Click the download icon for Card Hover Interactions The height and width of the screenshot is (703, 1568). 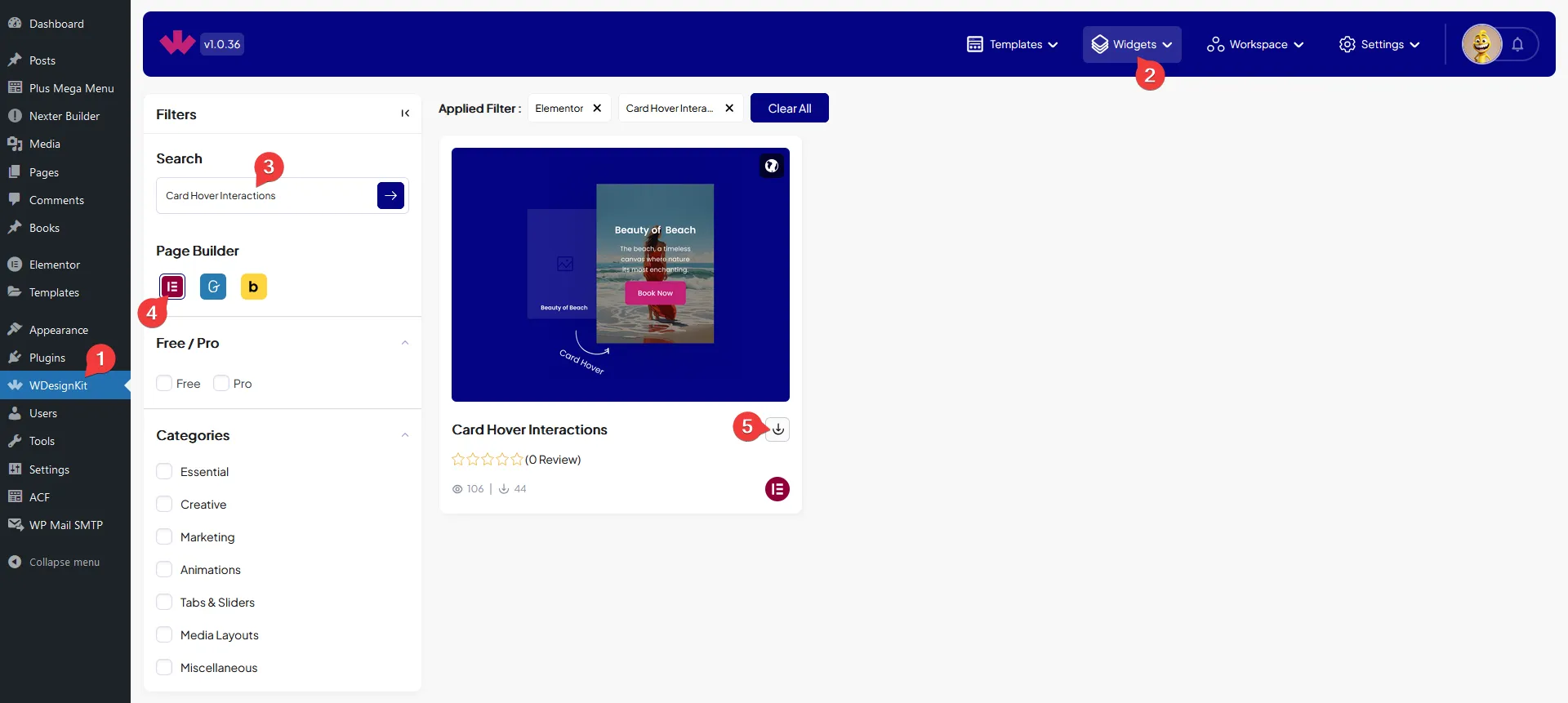click(x=778, y=429)
